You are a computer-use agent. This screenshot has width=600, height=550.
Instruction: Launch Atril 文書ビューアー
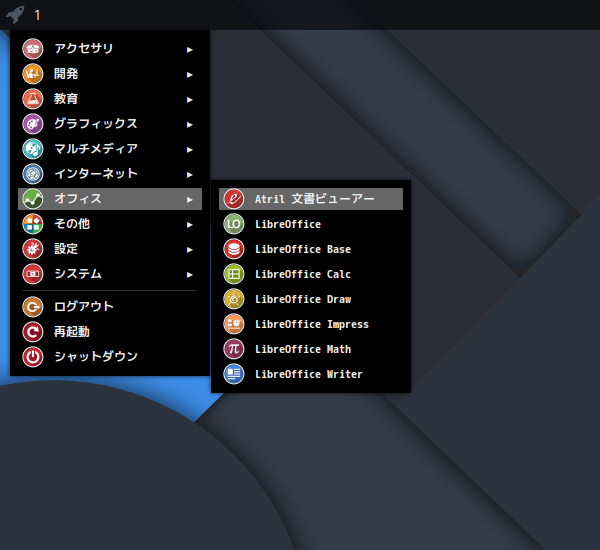coord(311,199)
